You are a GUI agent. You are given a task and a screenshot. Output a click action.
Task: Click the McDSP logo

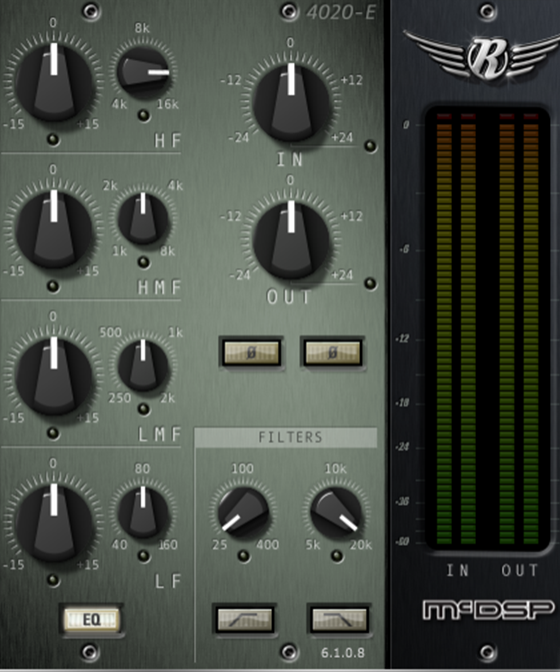coord(488,610)
